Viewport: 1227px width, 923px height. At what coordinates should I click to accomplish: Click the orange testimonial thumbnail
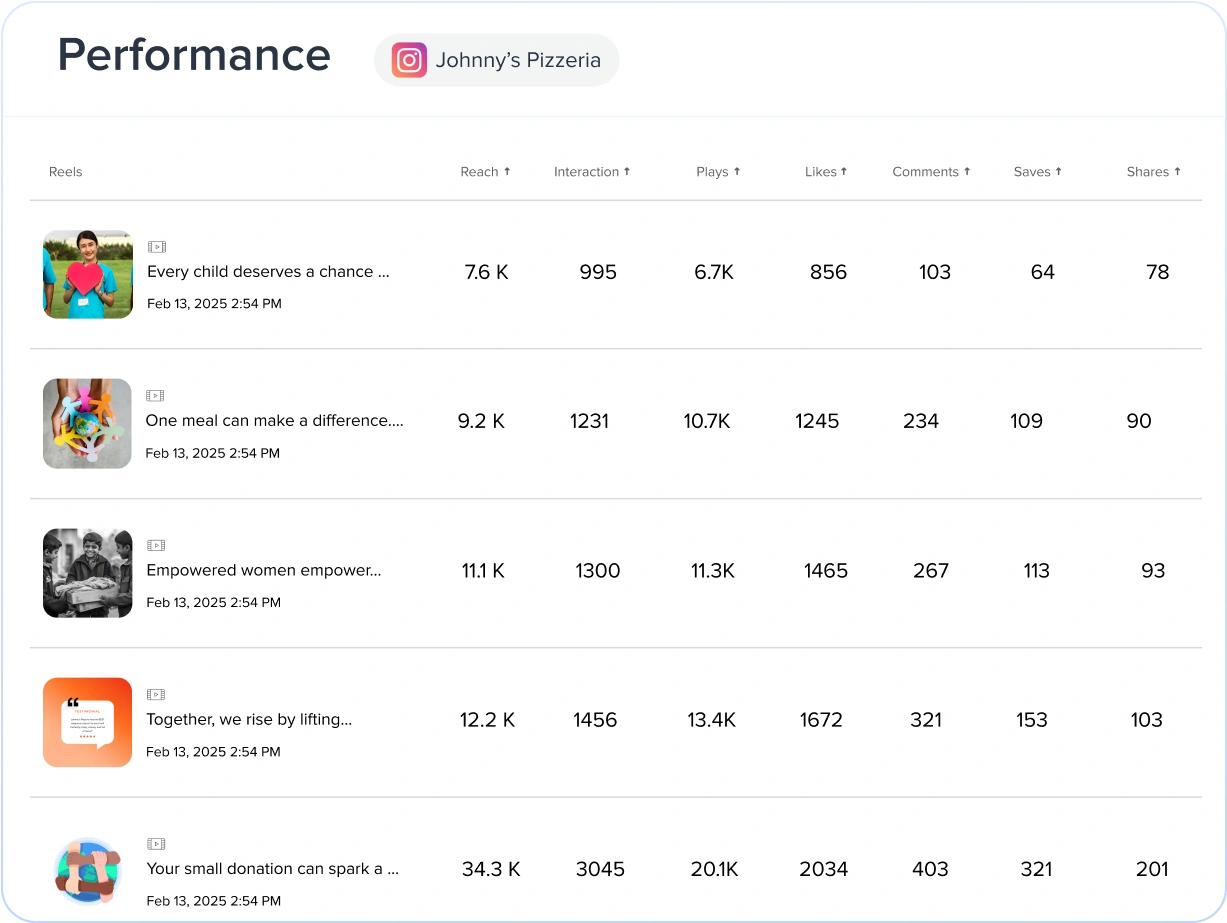(87, 722)
